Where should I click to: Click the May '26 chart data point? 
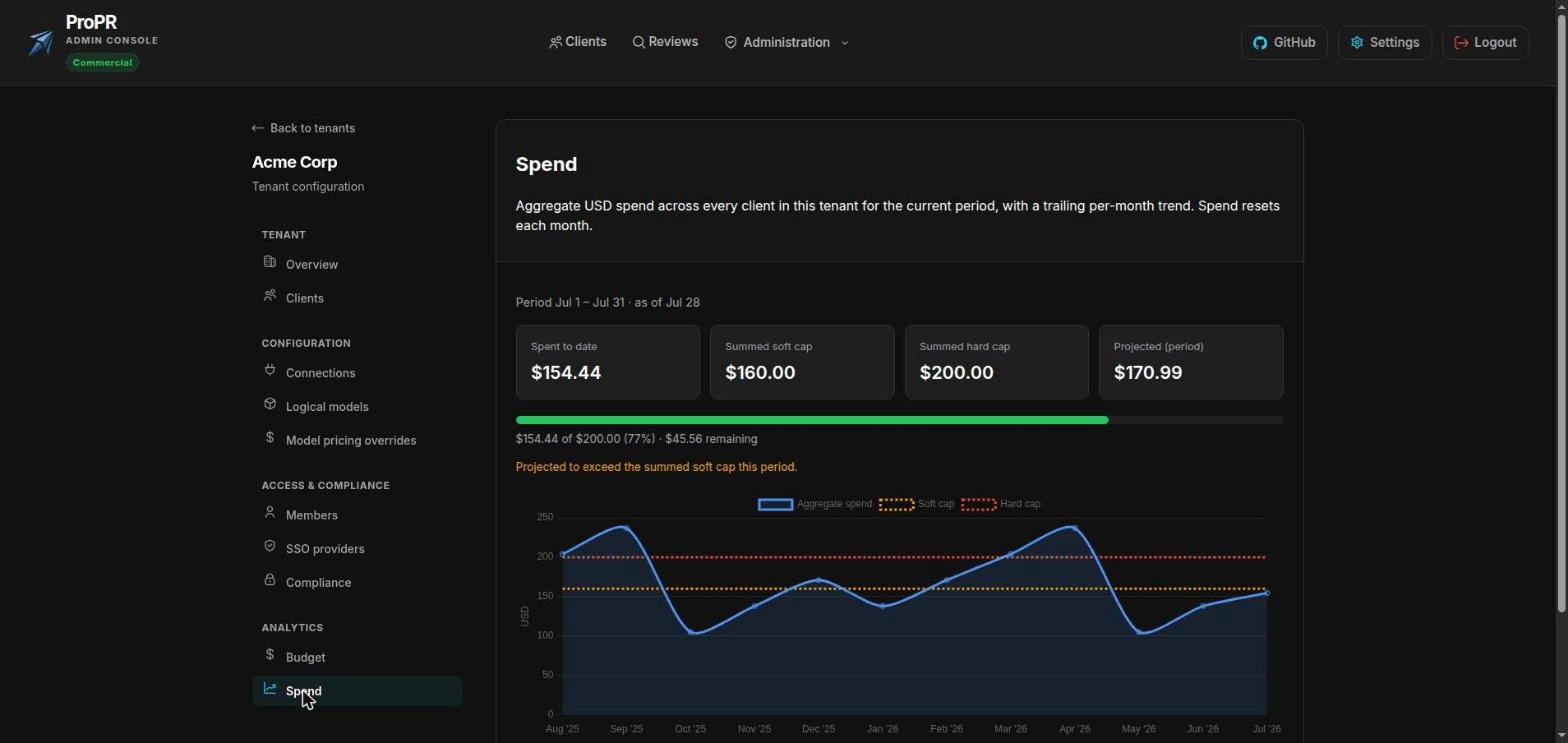1139,632
